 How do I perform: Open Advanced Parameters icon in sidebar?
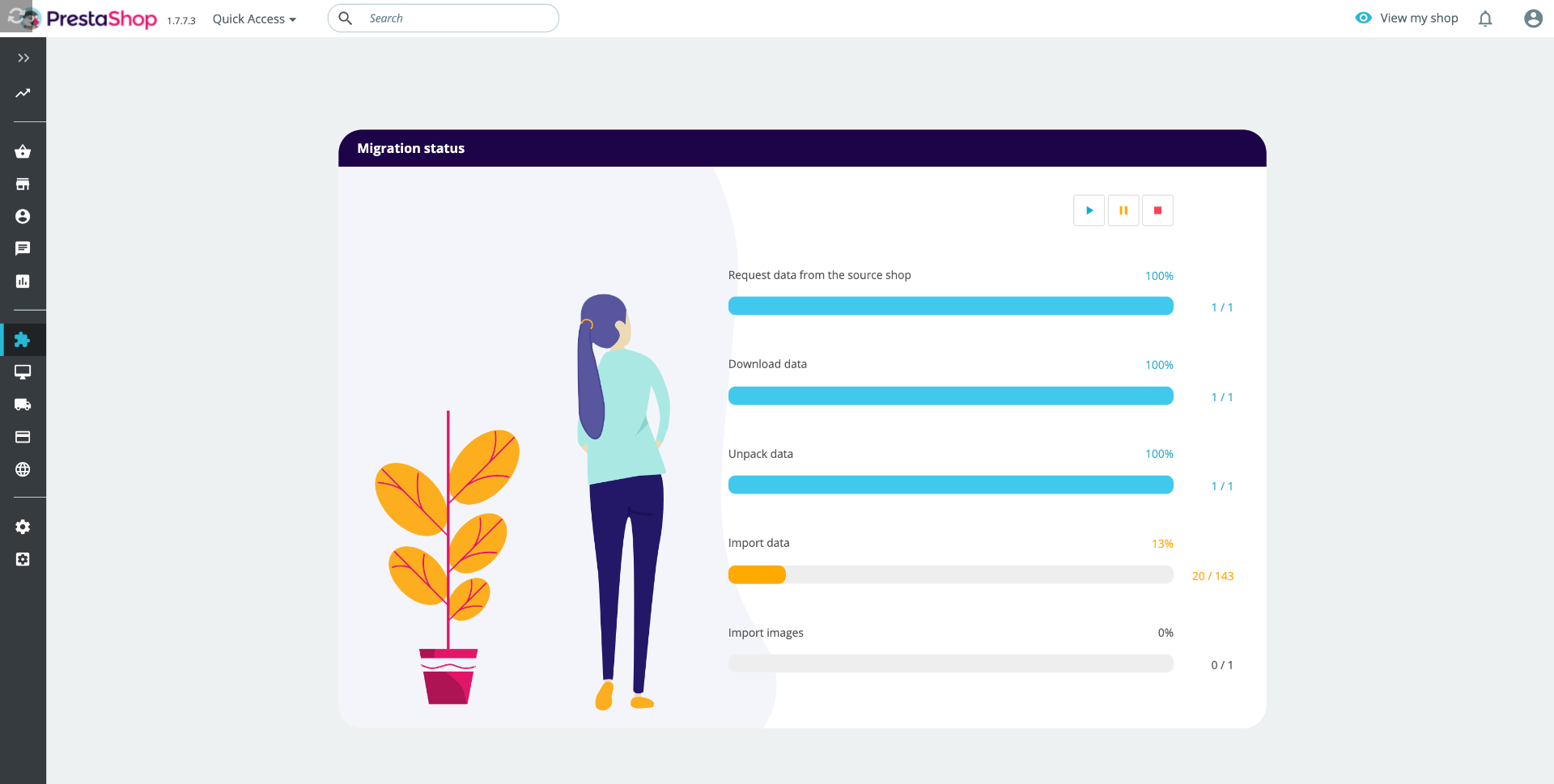(23, 559)
